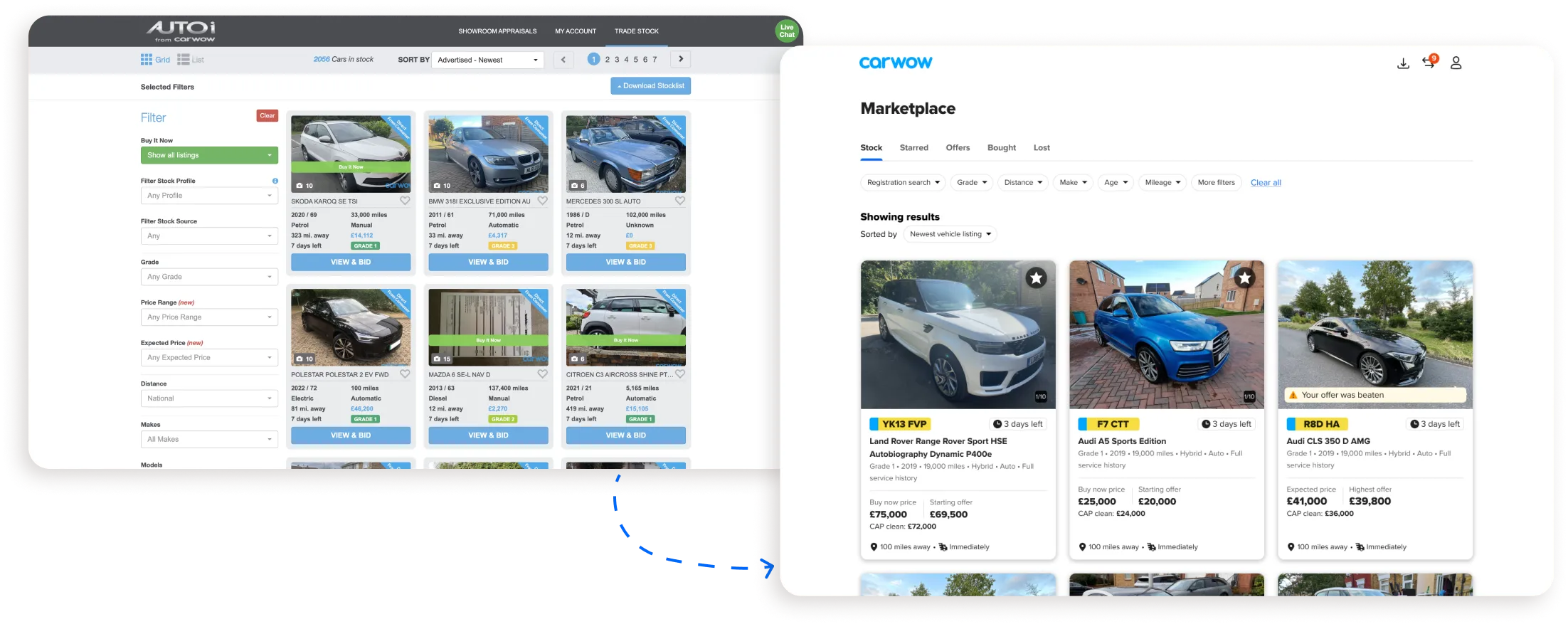
Task: Select the Stock tab in Marketplace
Action: 871,148
